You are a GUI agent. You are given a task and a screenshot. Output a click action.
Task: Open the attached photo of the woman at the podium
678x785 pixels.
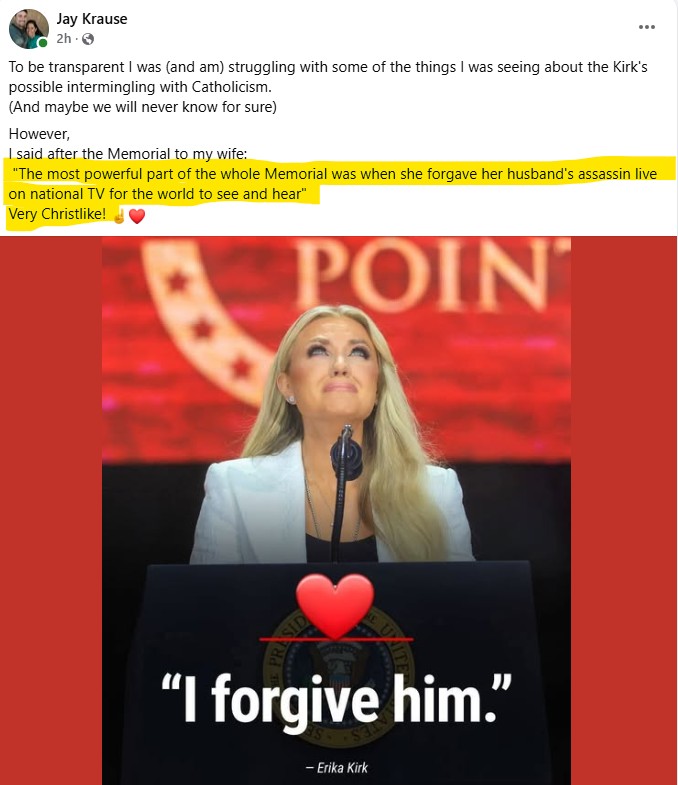point(336,511)
